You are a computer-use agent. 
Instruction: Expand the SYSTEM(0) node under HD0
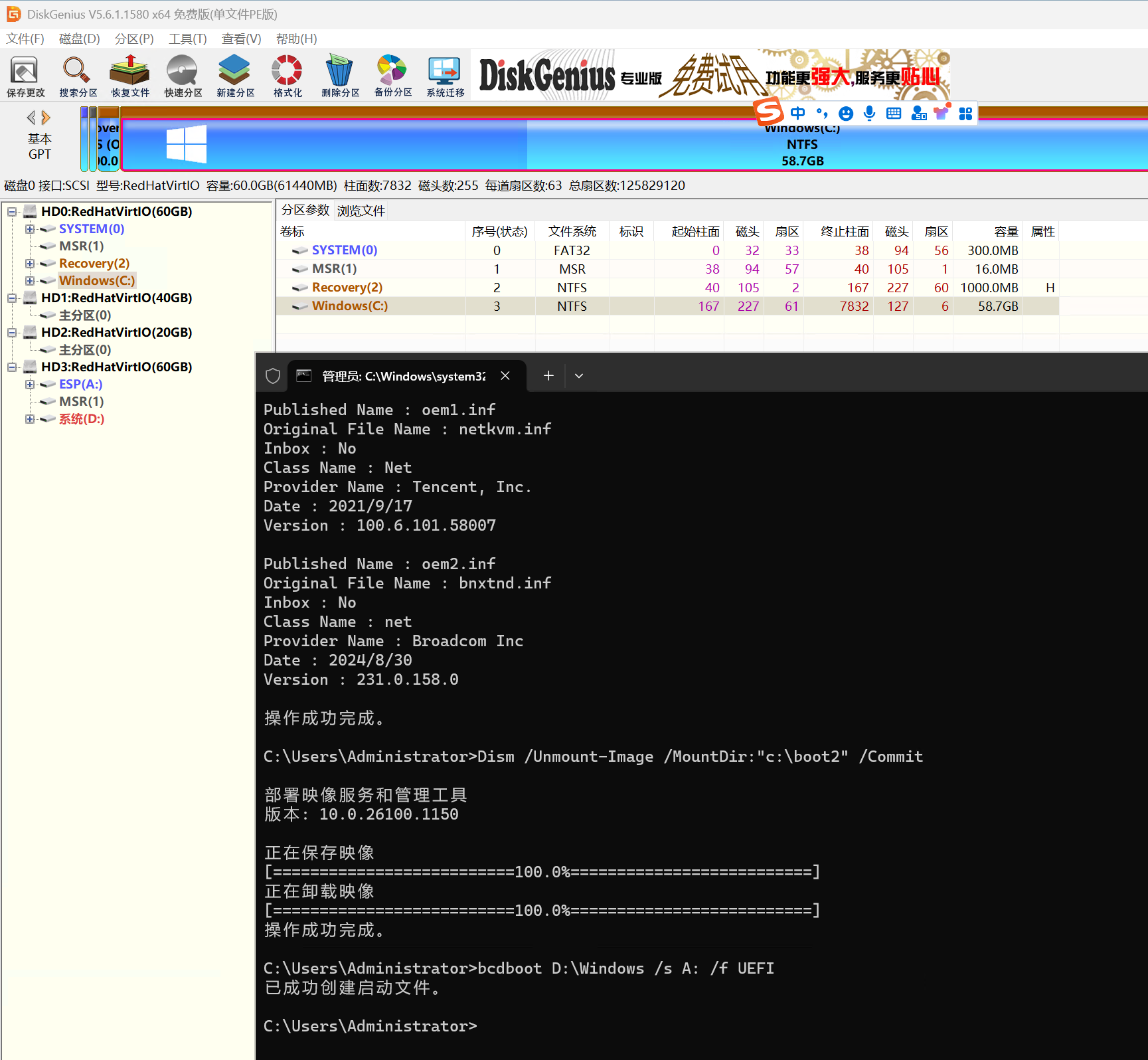click(29, 229)
